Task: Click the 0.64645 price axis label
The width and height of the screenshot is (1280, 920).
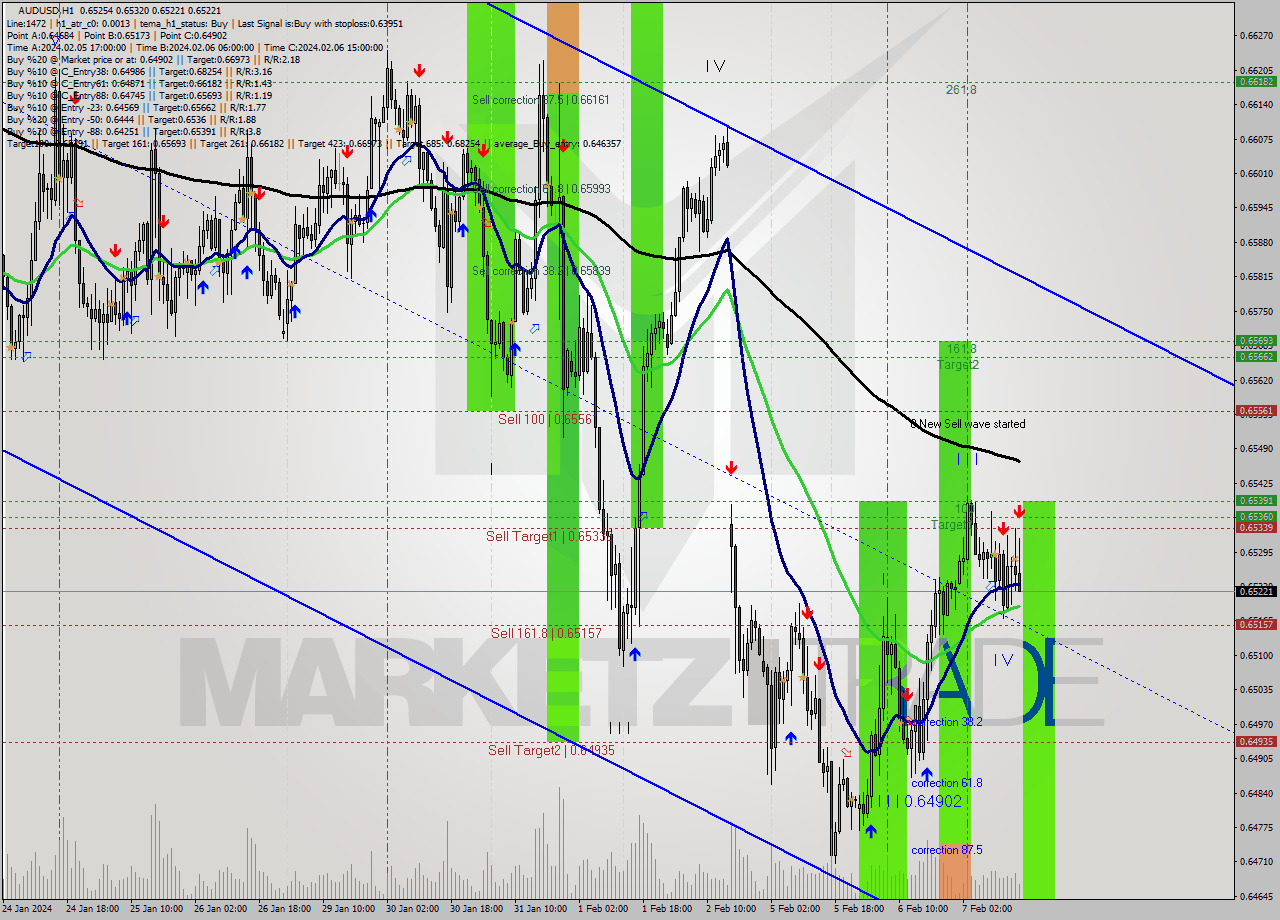Action: point(1255,896)
